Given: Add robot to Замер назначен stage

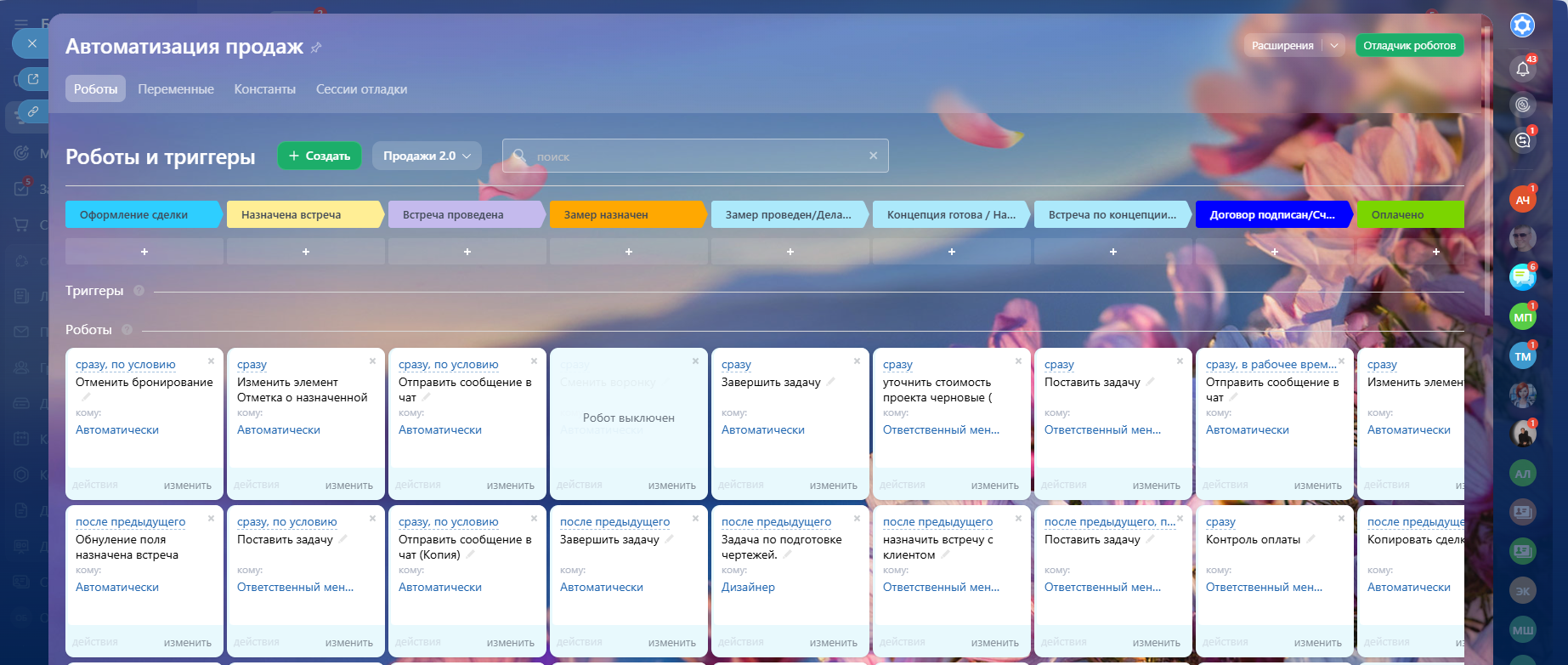Looking at the screenshot, I should pos(628,252).
